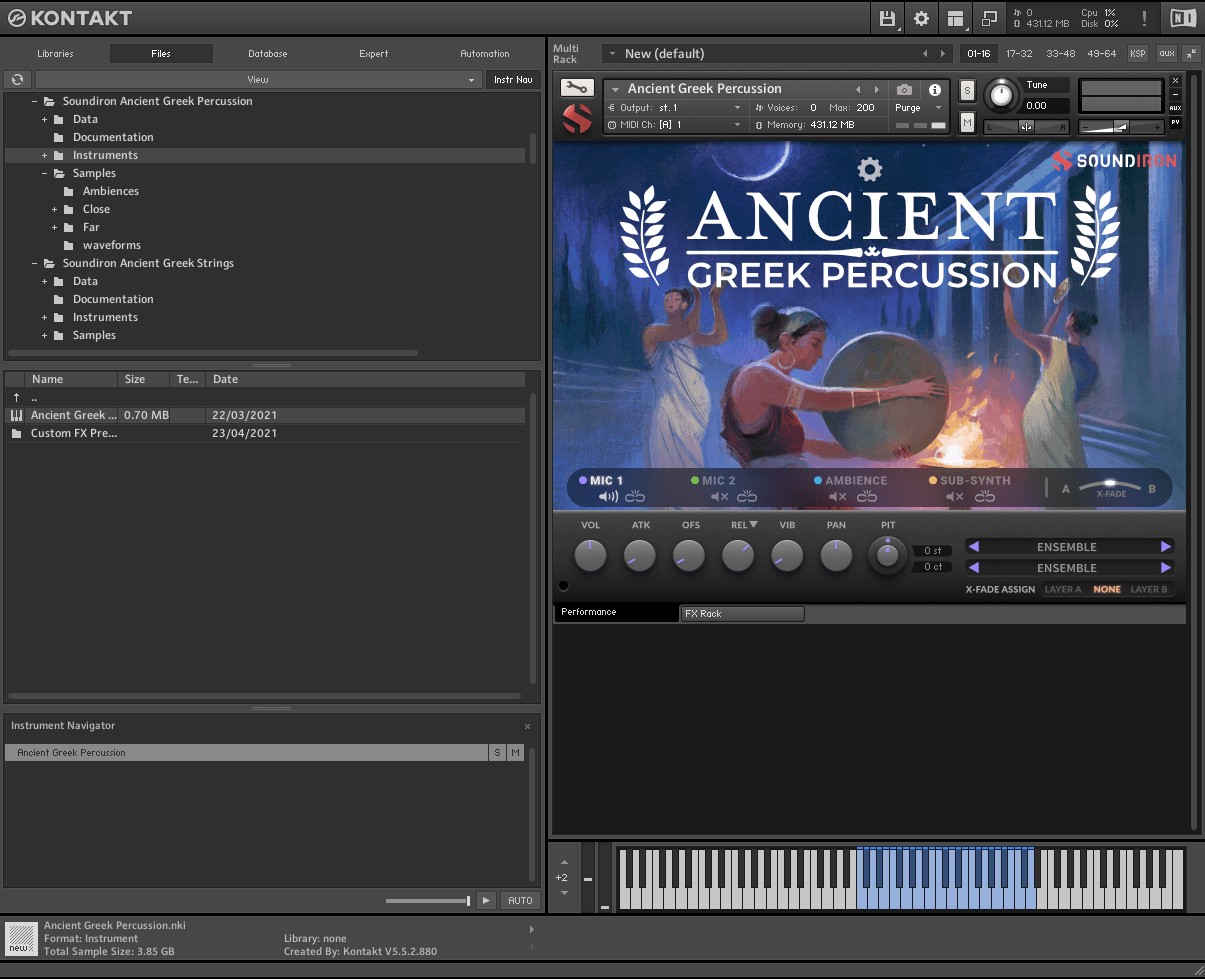Select LAYER B for X-Fade Assign
The width and height of the screenshot is (1205, 979).
click(x=1149, y=589)
